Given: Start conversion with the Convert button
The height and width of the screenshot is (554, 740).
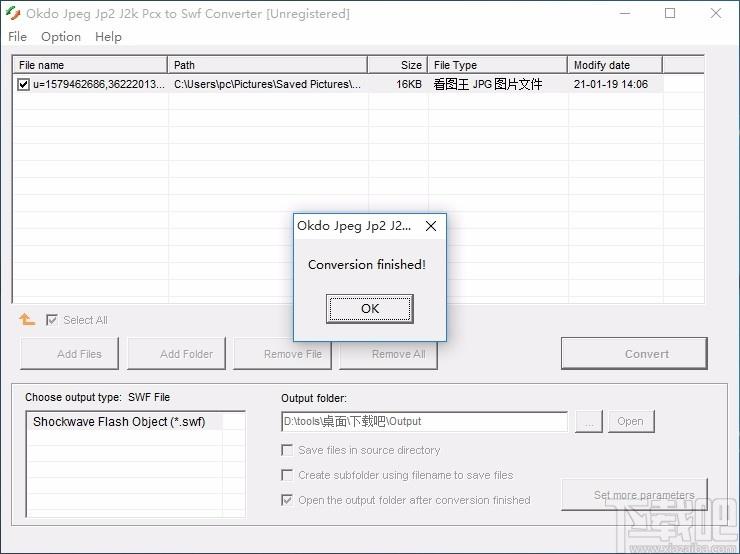Looking at the screenshot, I should coord(634,353).
